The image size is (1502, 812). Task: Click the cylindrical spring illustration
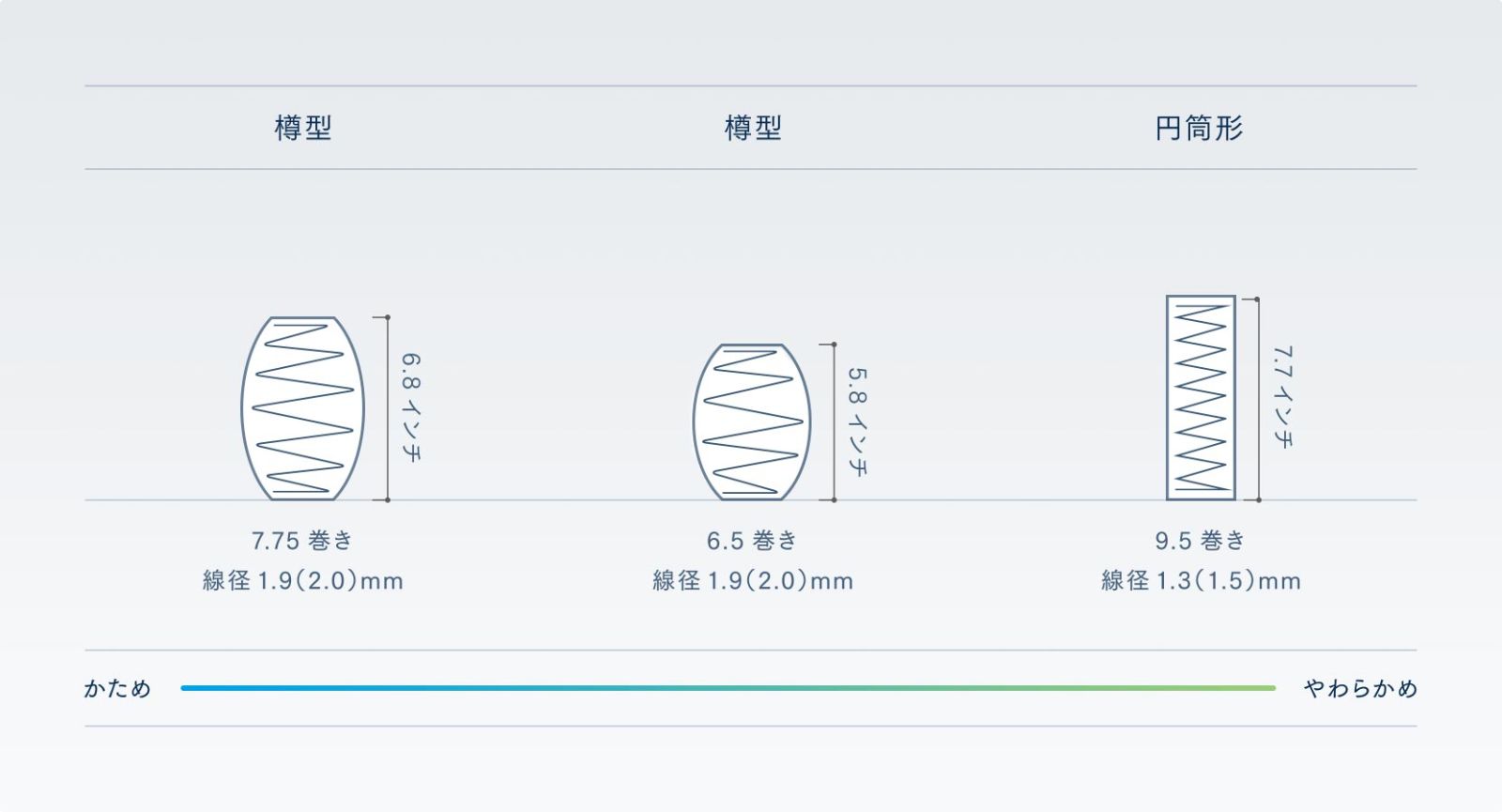coord(1201,398)
